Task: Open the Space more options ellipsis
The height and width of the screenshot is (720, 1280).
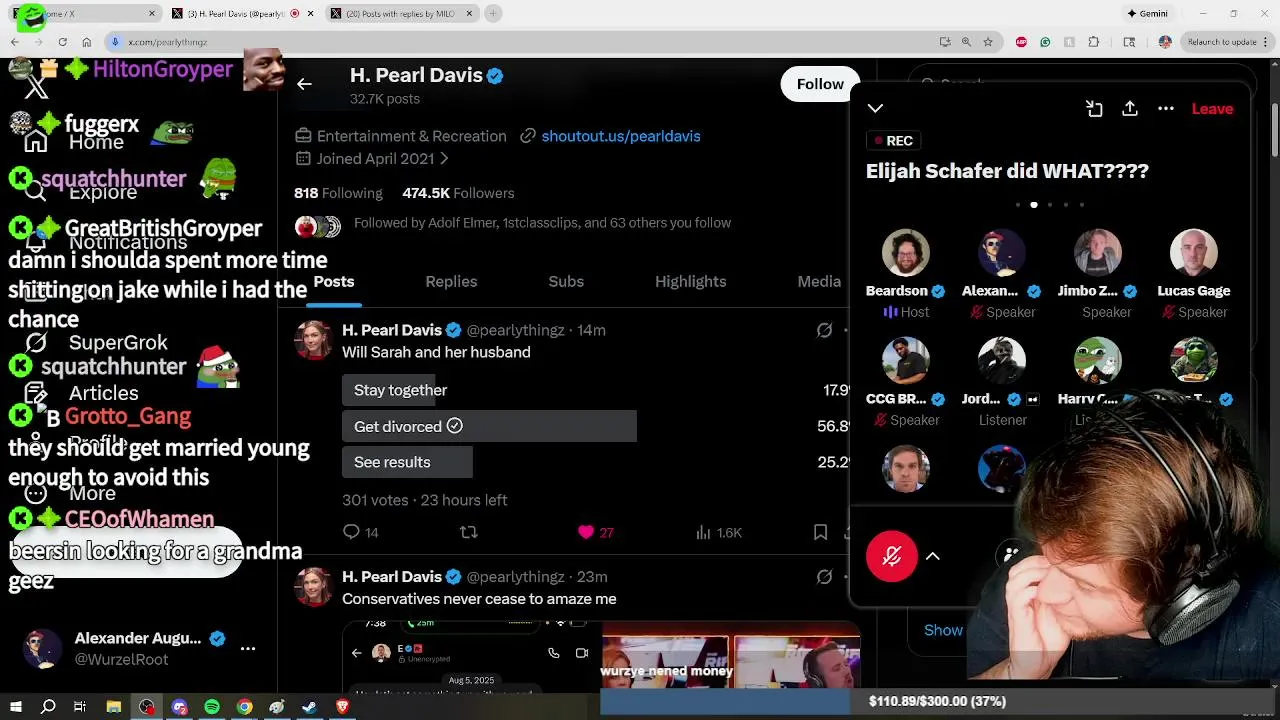Action: pos(1166,108)
